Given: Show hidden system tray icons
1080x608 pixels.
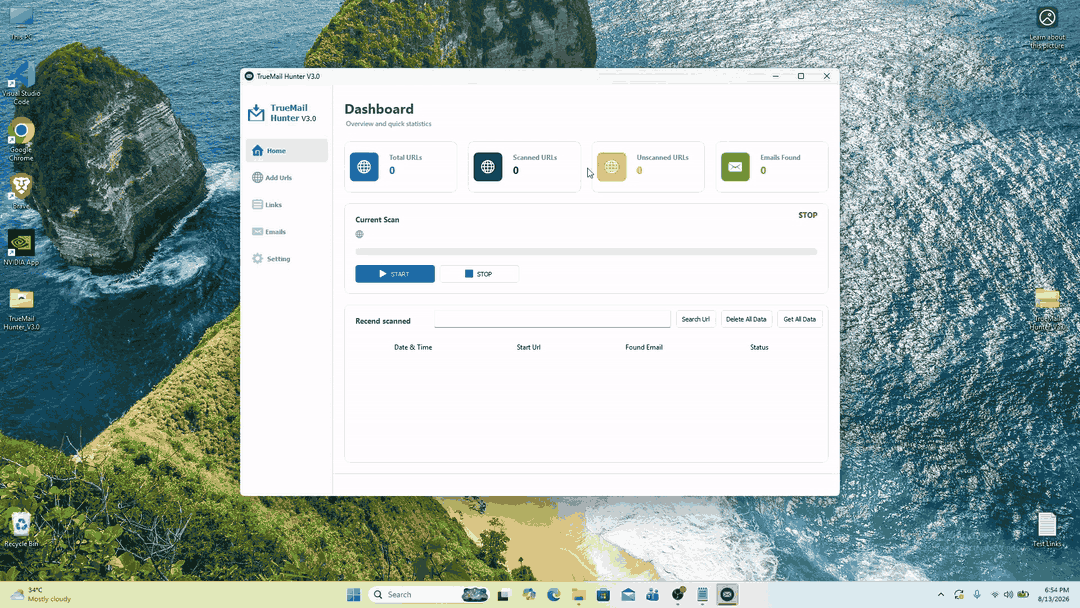Looking at the screenshot, I should pyautogui.click(x=941, y=595).
